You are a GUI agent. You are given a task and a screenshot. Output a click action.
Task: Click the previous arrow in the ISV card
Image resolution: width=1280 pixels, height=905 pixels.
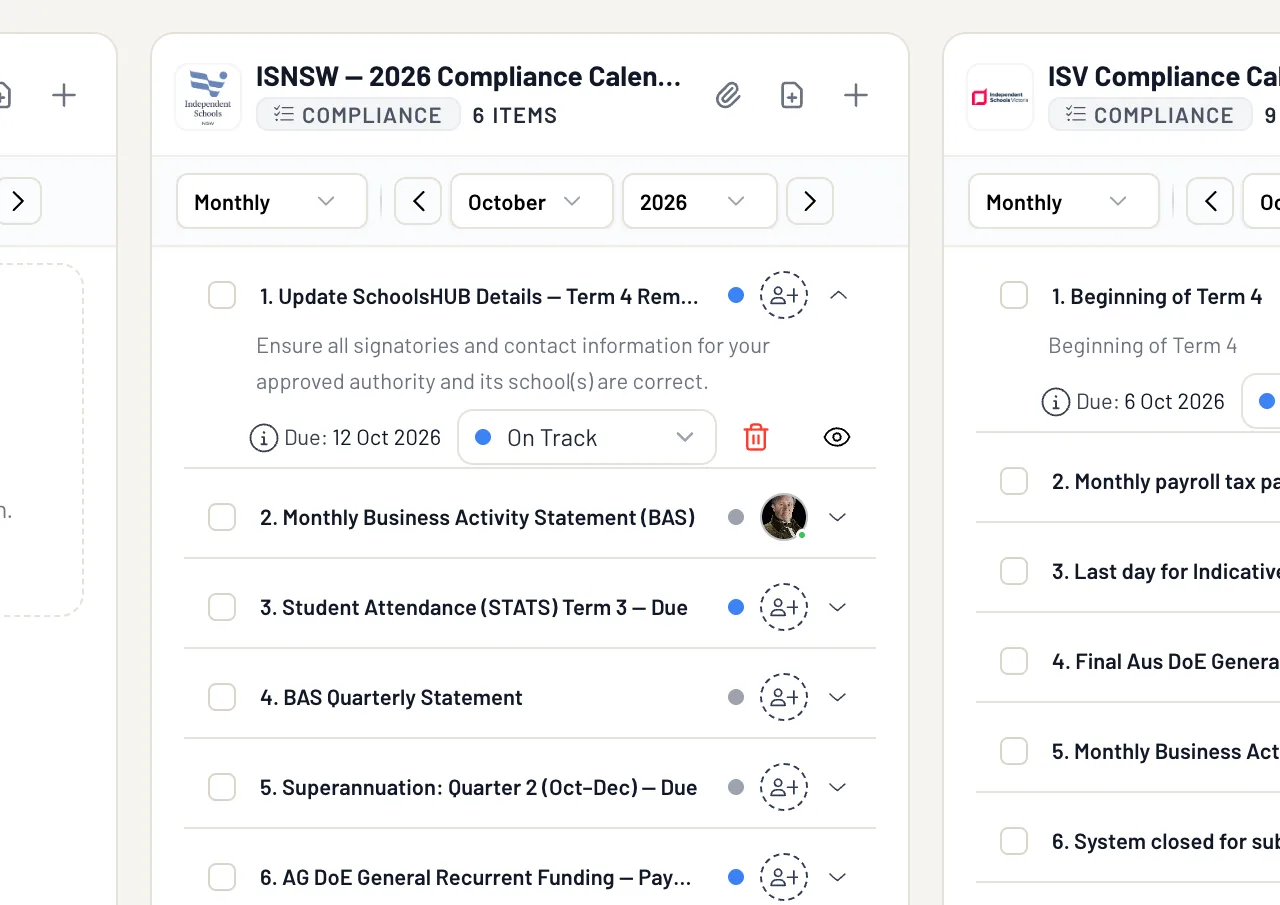1210,202
